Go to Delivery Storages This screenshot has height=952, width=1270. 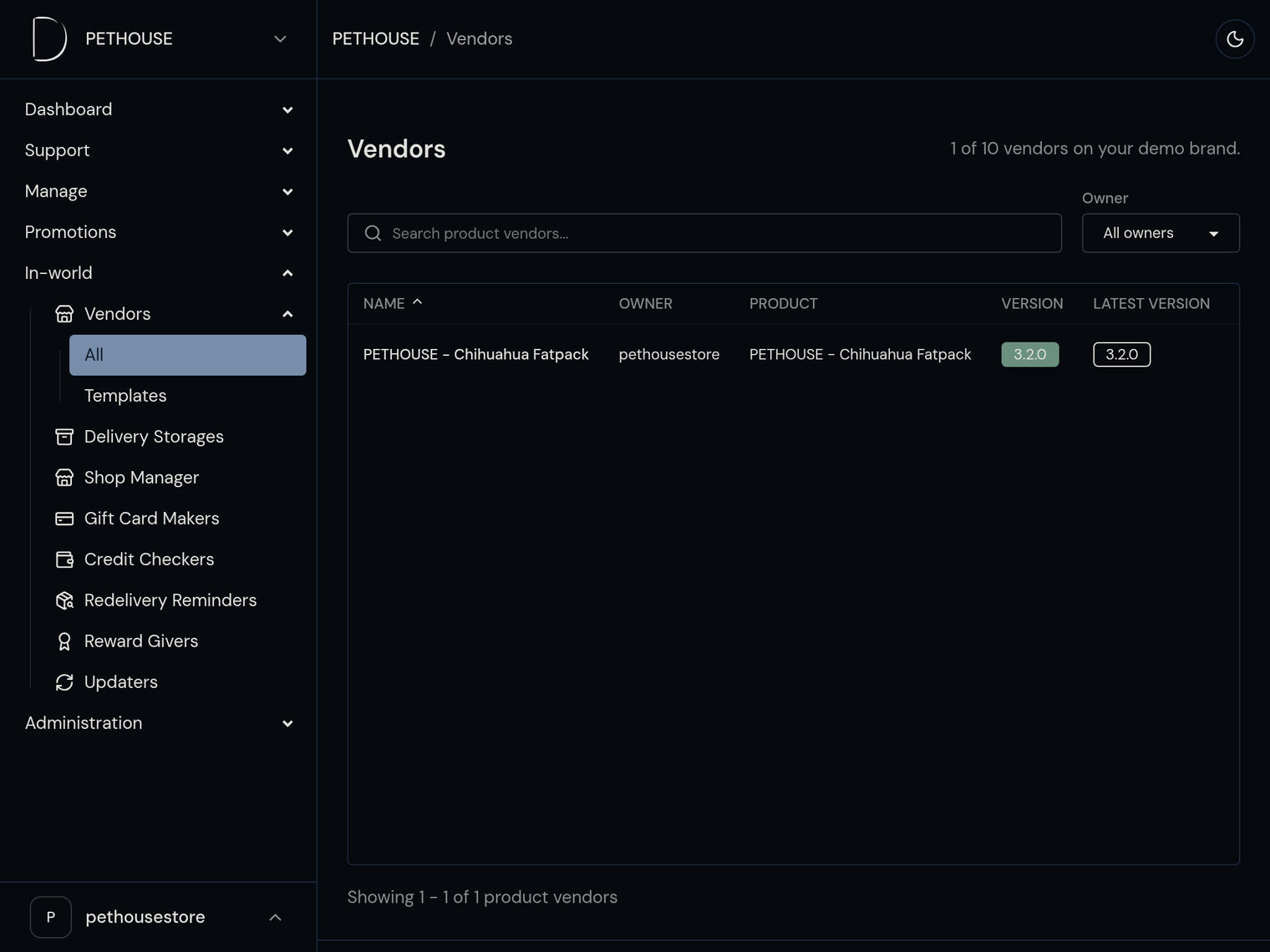click(x=154, y=437)
